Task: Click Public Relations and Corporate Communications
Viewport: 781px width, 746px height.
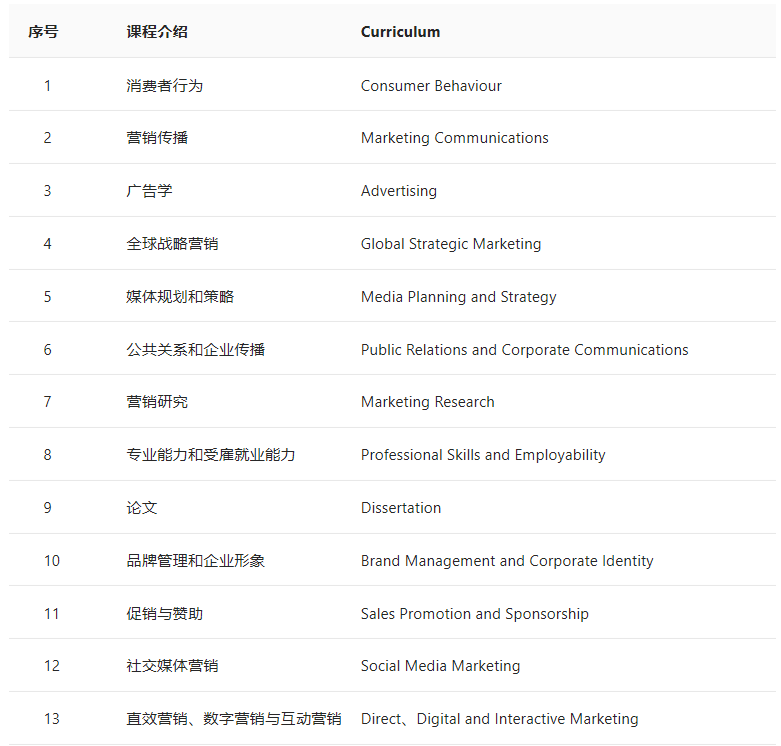Action: click(524, 350)
